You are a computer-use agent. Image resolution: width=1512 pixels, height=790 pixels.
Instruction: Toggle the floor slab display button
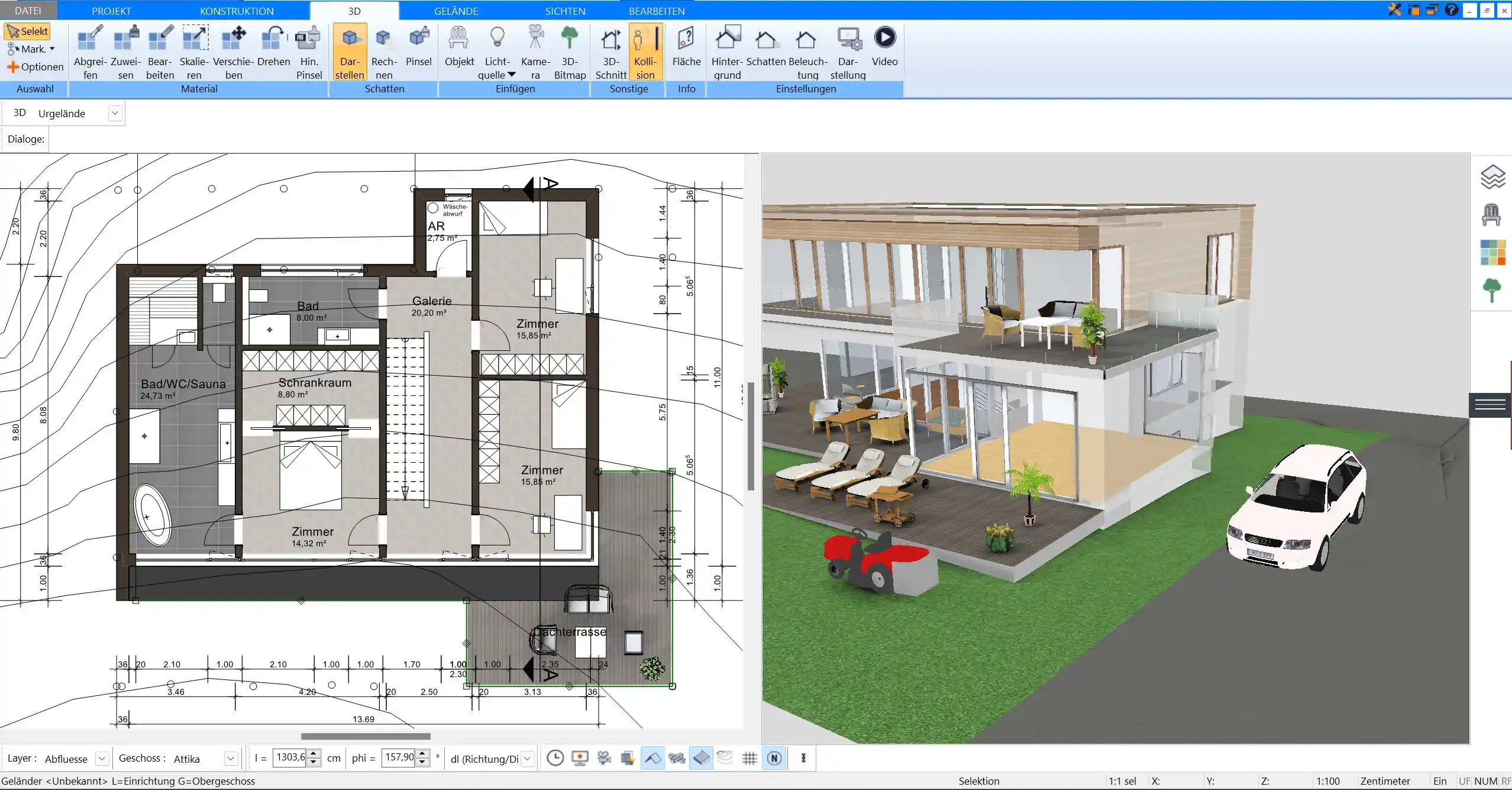tap(701, 758)
